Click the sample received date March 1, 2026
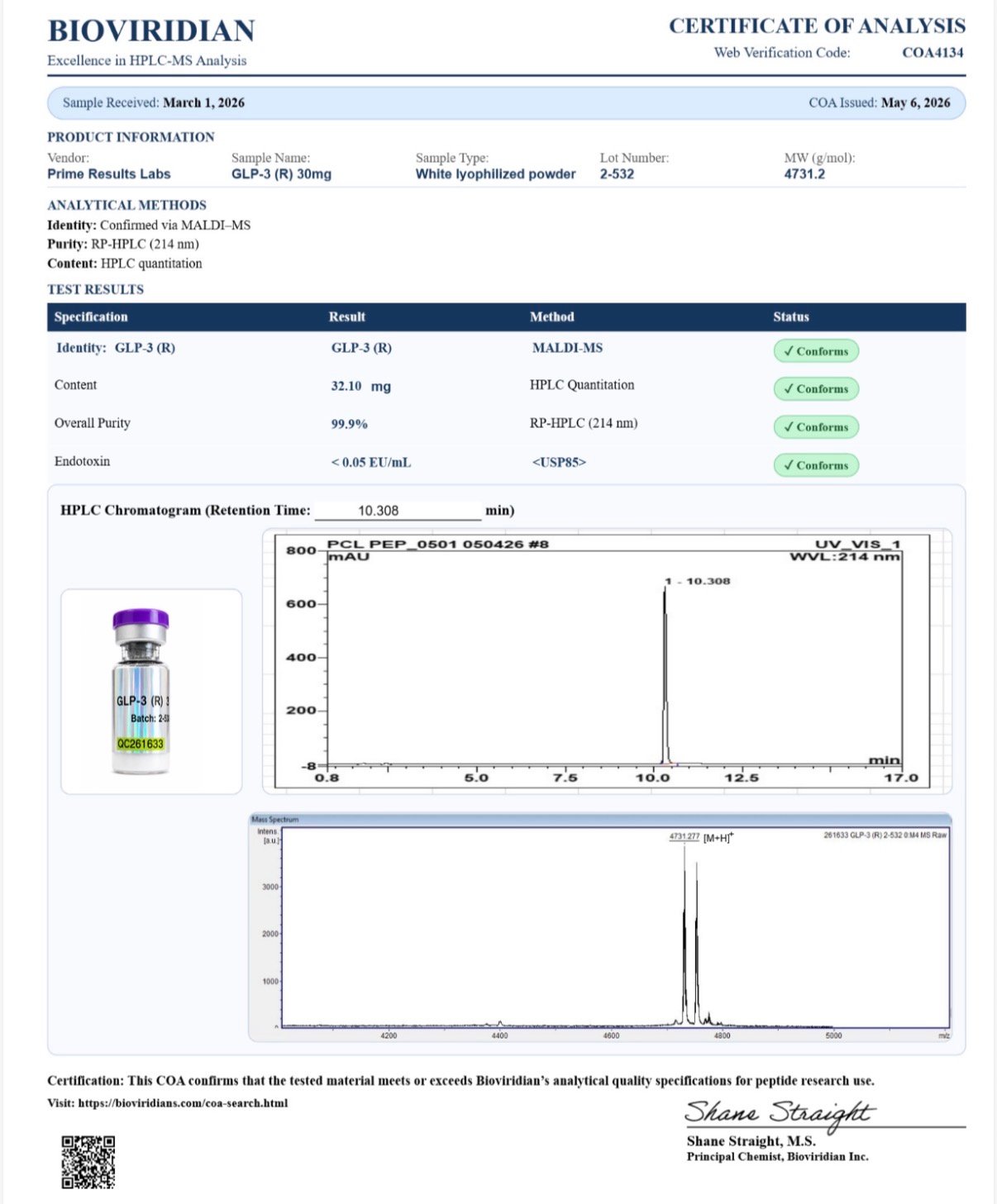The width and height of the screenshot is (997, 1204). point(203,103)
